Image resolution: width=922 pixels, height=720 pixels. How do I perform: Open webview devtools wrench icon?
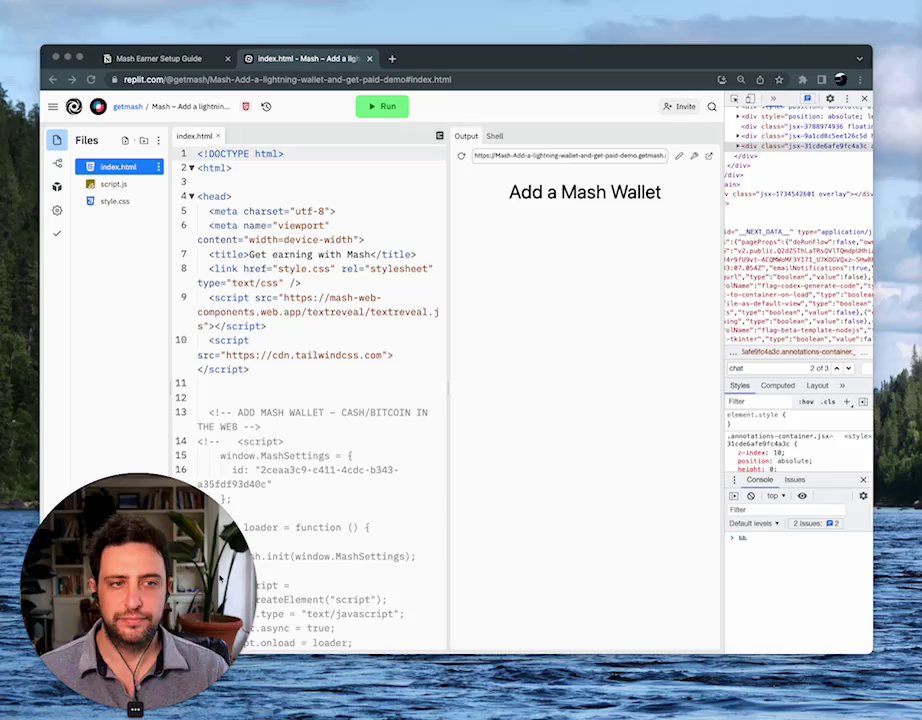(x=694, y=156)
